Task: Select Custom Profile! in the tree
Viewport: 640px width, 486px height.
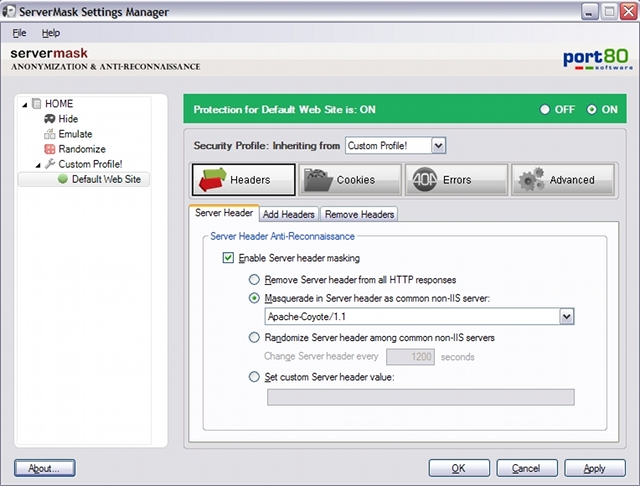Action: pyautogui.click(x=90, y=164)
